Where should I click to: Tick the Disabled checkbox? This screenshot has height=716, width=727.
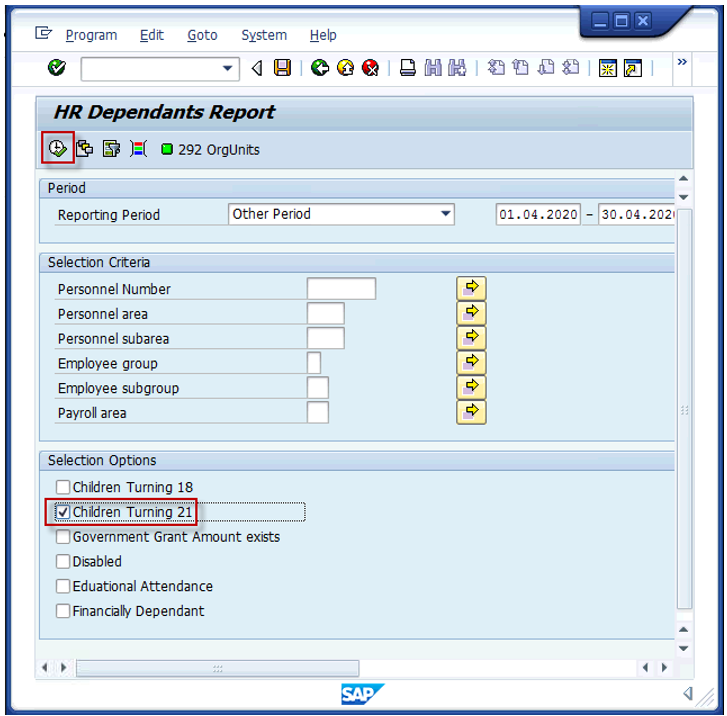tap(63, 561)
